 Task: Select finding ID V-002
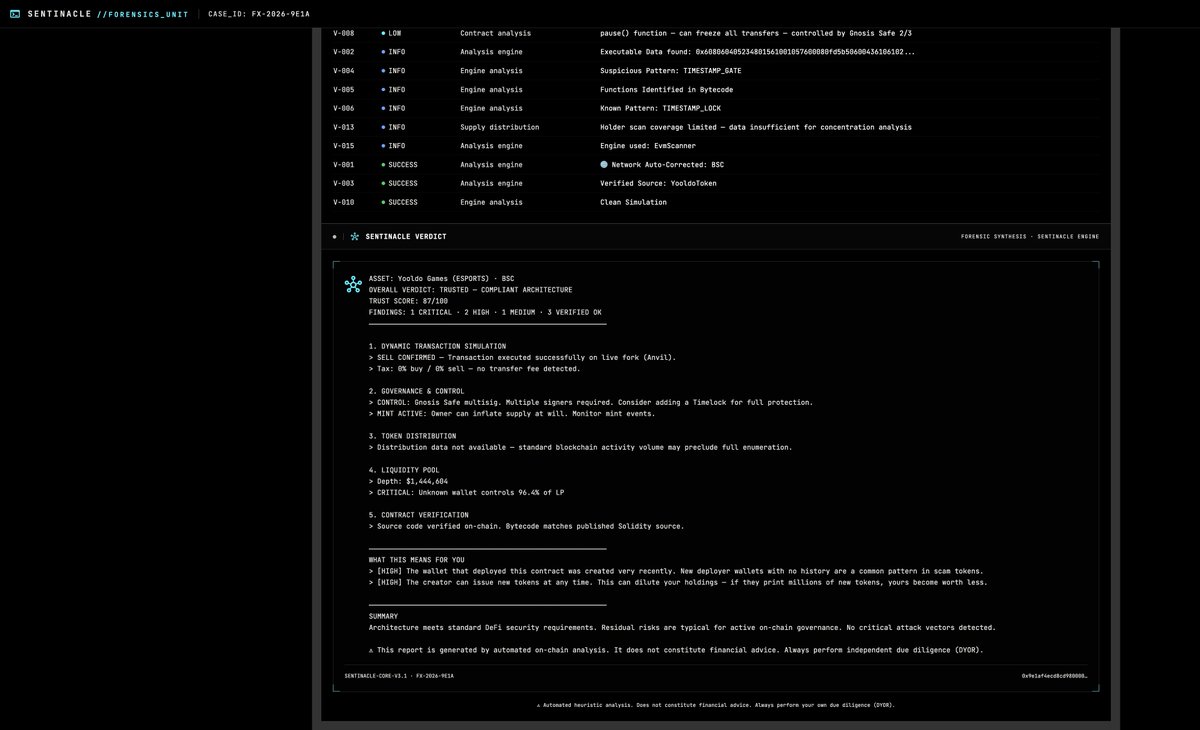(x=343, y=52)
